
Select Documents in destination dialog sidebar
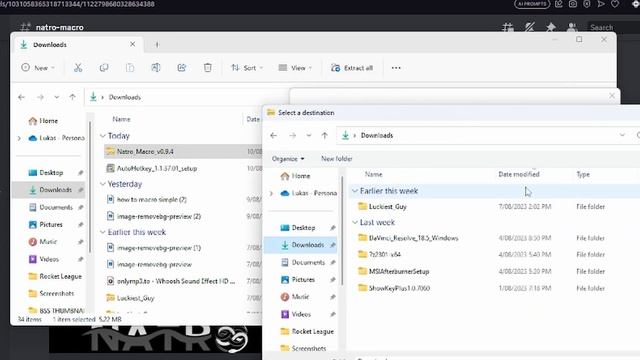(308, 262)
